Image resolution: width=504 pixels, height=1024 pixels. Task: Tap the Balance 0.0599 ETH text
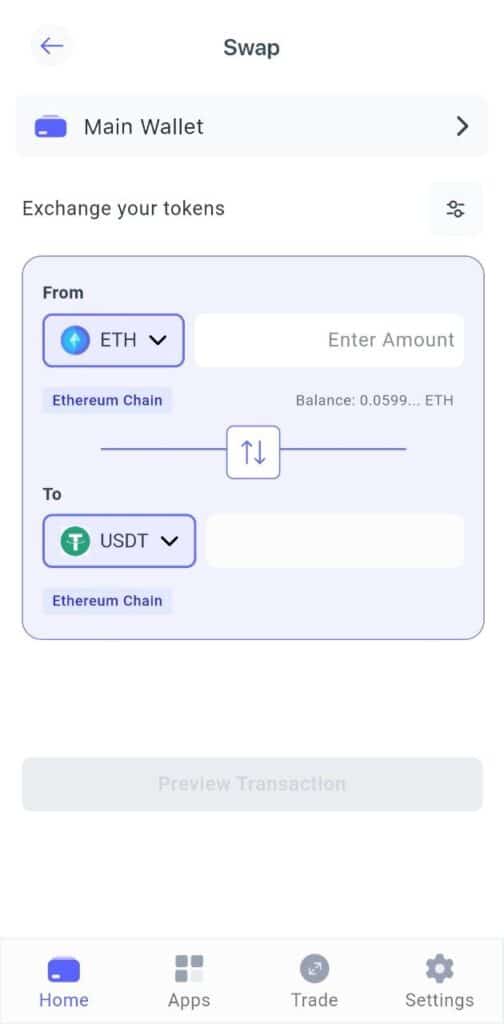pyautogui.click(x=374, y=400)
